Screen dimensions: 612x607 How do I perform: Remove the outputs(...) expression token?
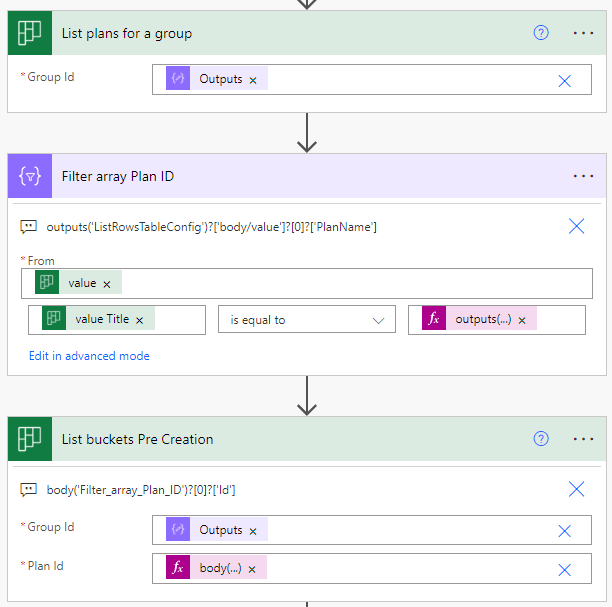522,320
